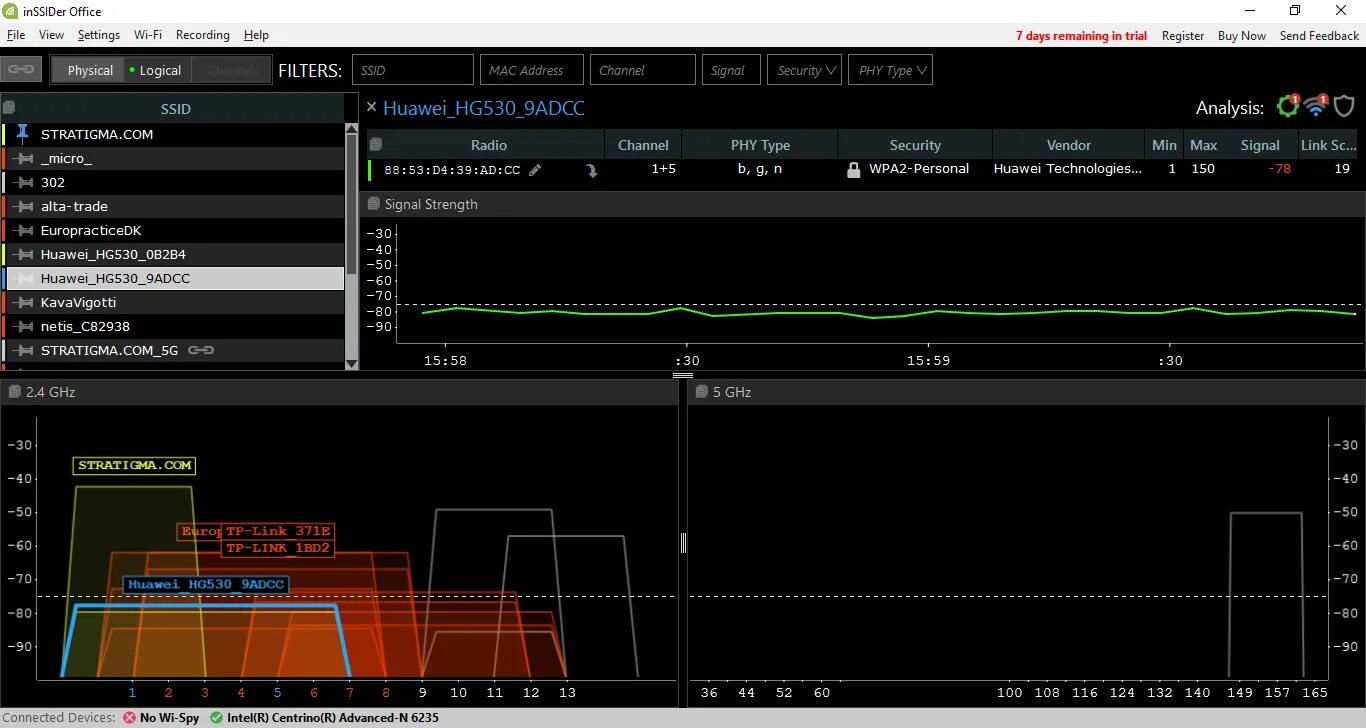Click the link icon beside STRATIGMA.COM_5G

click(201, 350)
